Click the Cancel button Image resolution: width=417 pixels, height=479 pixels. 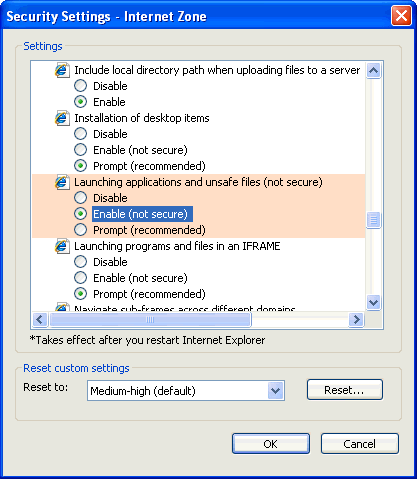click(360, 444)
